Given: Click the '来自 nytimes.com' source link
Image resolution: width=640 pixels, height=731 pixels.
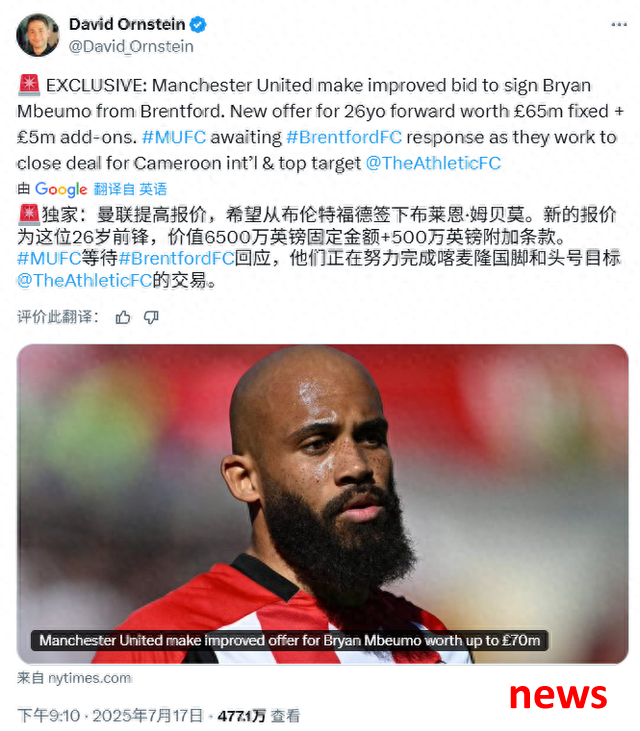Looking at the screenshot, I should [x=74, y=678].
